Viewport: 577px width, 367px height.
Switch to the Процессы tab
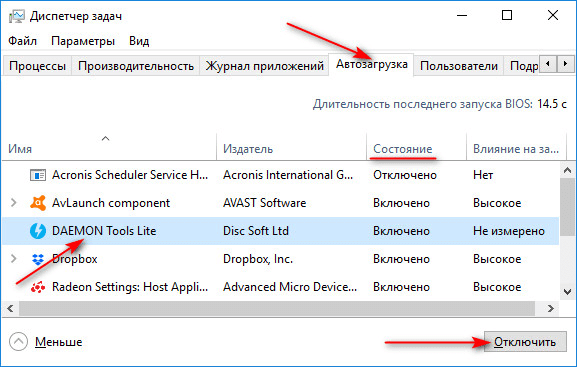coord(37,66)
